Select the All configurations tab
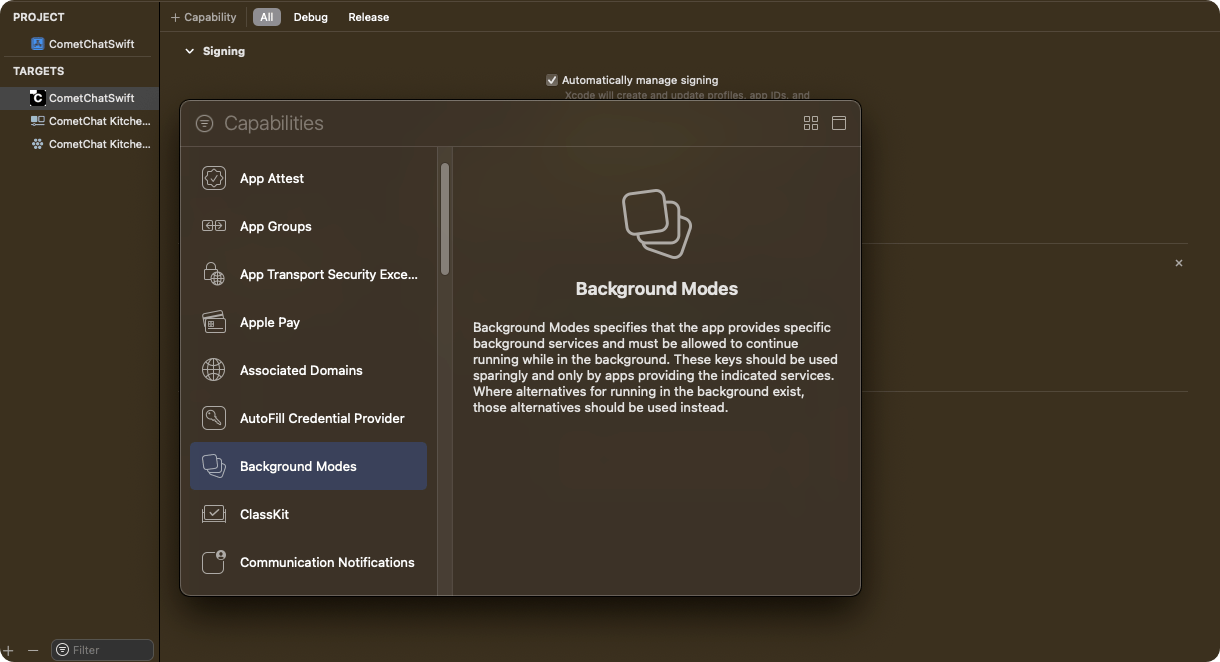Viewport: 1220px width, 662px height. point(266,17)
